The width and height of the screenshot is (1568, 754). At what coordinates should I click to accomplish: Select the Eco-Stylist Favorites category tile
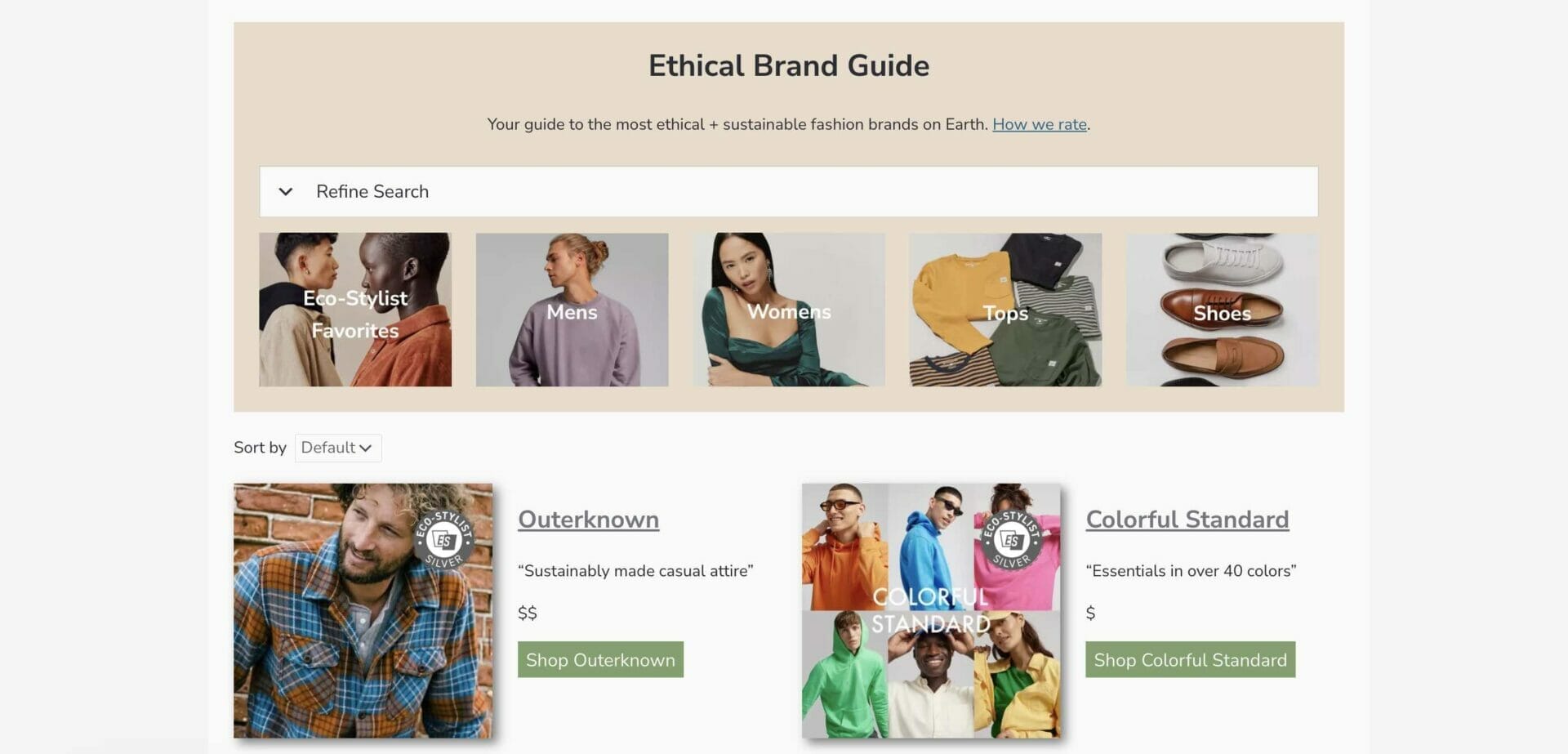coord(355,310)
